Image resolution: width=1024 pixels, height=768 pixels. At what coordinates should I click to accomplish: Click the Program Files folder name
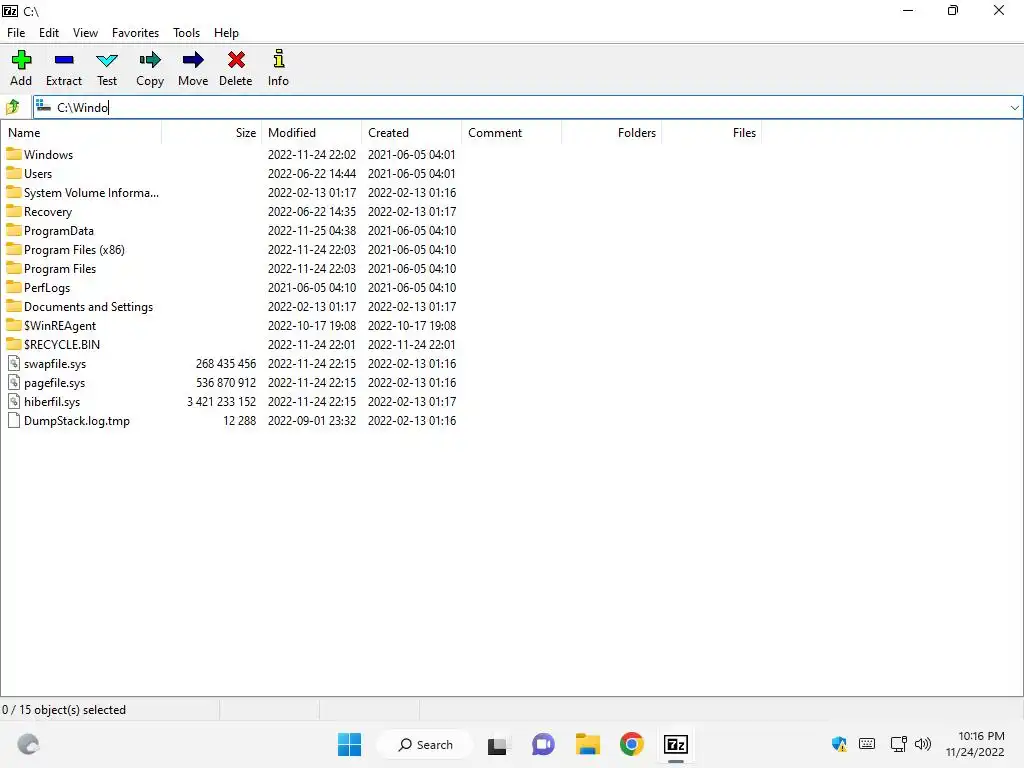coord(60,268)
